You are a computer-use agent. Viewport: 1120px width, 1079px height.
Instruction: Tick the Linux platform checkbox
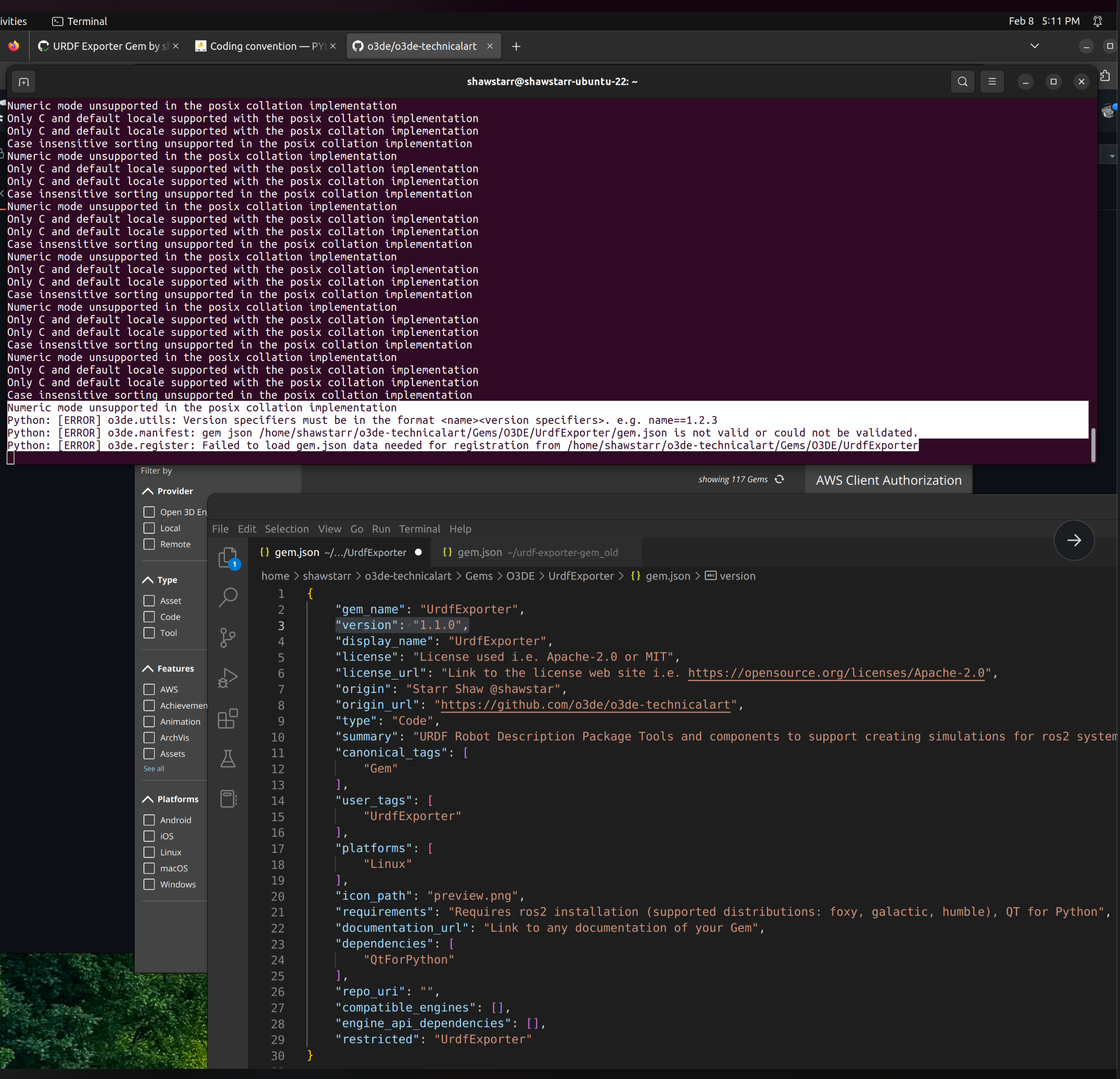[x=149, y=852]
